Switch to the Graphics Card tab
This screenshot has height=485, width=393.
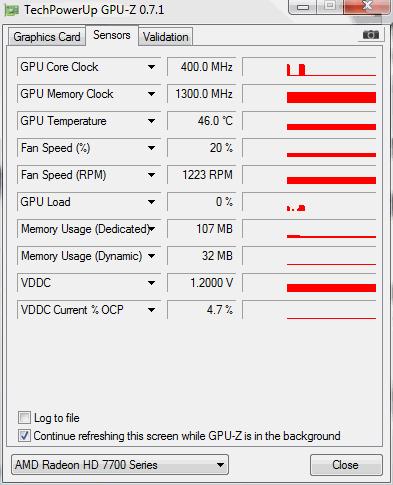click(x=47, y=37)
